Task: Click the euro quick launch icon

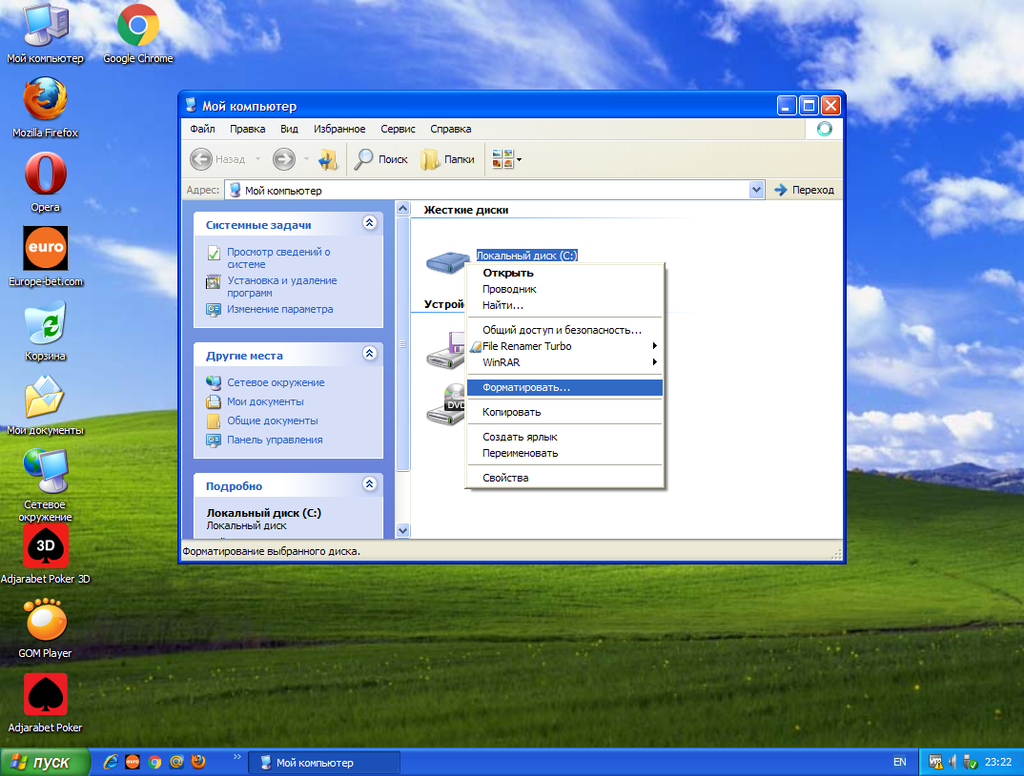Action: tap(133, 762)
